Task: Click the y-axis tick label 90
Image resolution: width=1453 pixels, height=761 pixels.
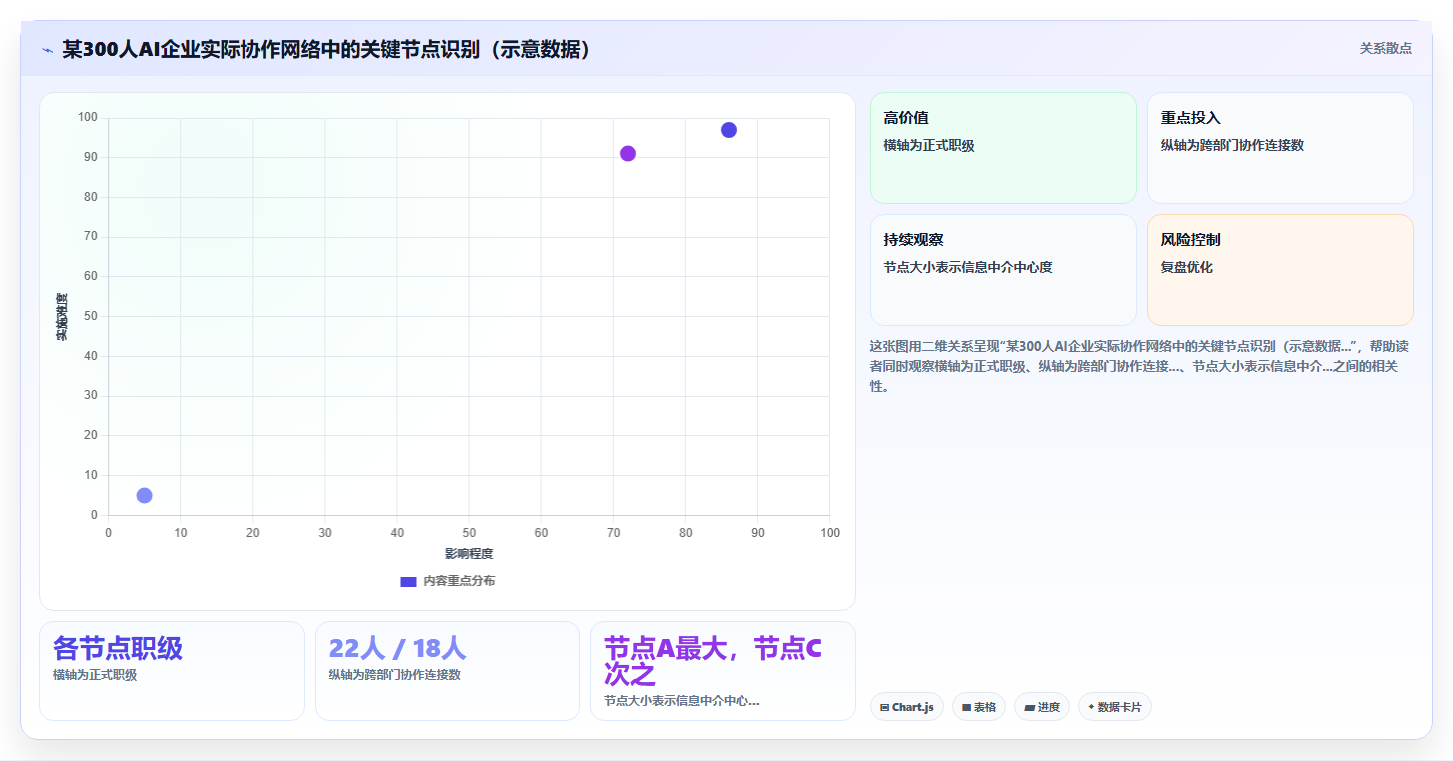Action: pos(91,157)
